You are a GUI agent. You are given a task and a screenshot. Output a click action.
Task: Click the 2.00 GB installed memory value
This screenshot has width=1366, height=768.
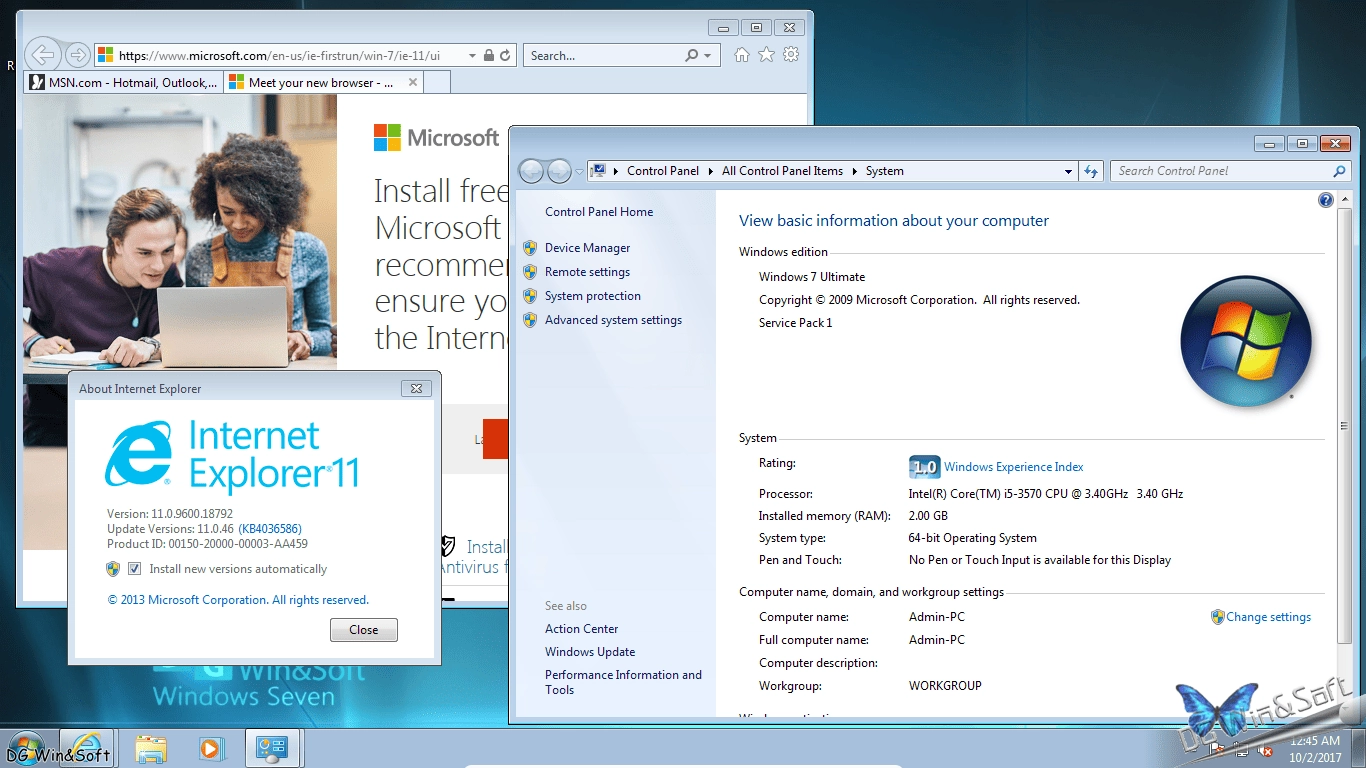[x=928, y=516]
